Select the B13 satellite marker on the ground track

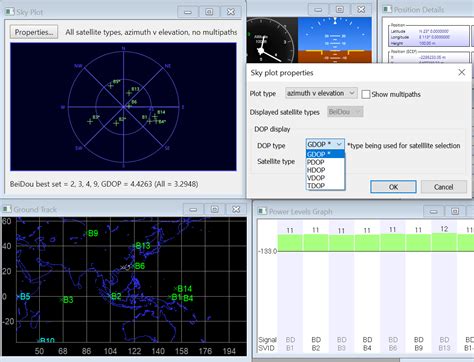click(x=141, y=246)
